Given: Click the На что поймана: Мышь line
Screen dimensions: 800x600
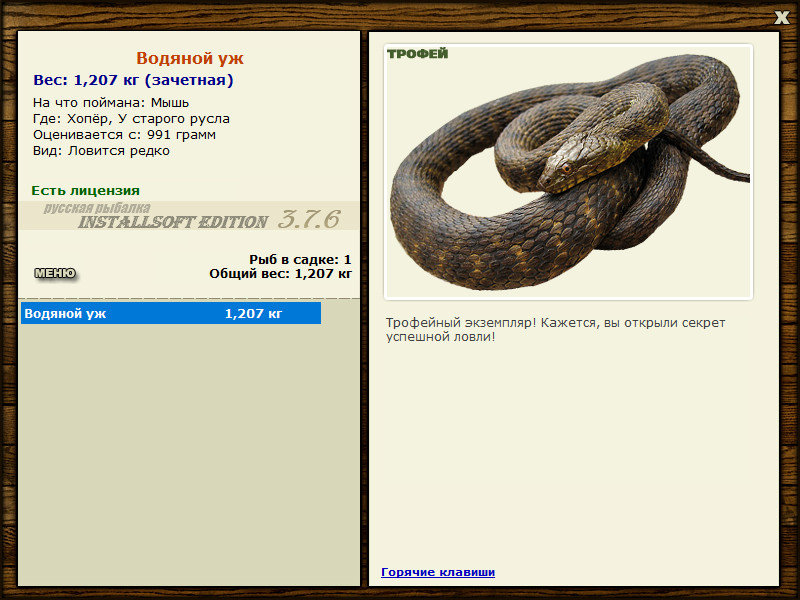Looking at the screenshot, I should tap(111, 103).
